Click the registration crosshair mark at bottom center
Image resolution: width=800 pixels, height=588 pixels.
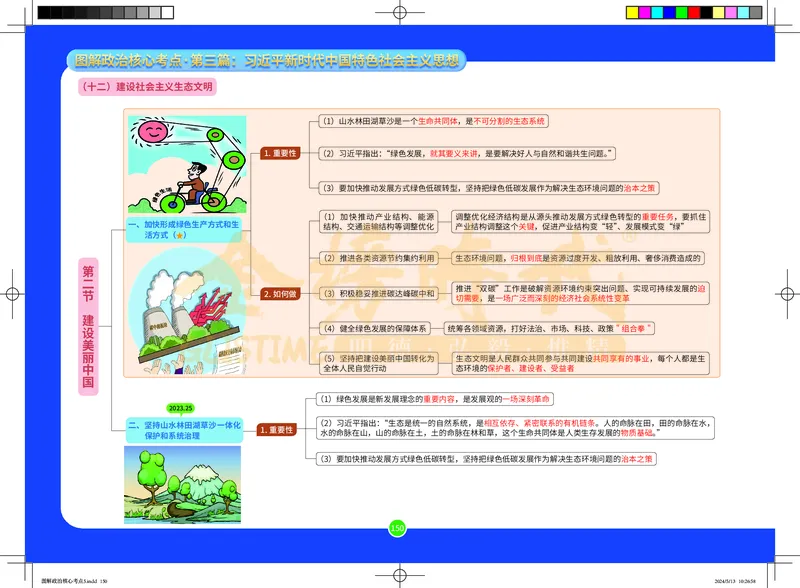pyautogui.click(x=400, y=573)
